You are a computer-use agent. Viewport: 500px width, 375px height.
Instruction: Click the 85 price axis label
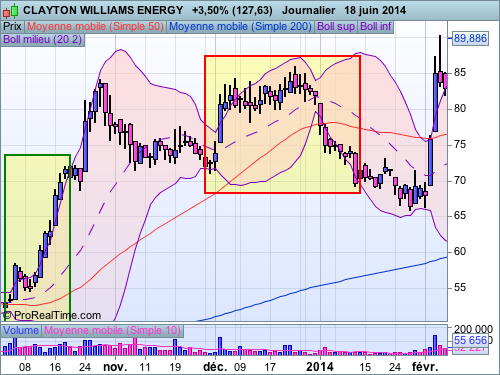(460, 73)
